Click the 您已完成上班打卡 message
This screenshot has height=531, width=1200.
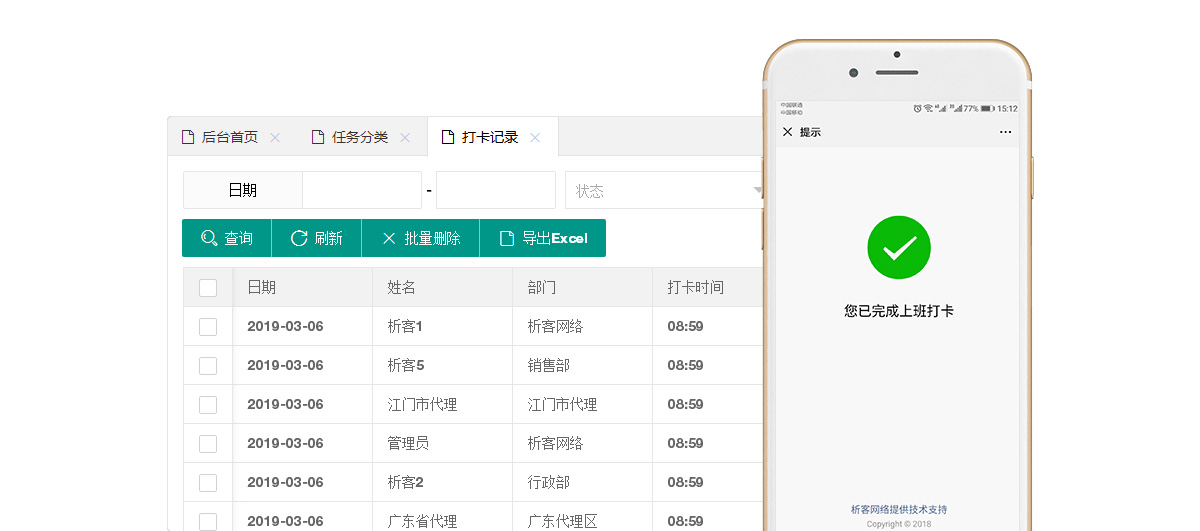click(x=899, y=312)
